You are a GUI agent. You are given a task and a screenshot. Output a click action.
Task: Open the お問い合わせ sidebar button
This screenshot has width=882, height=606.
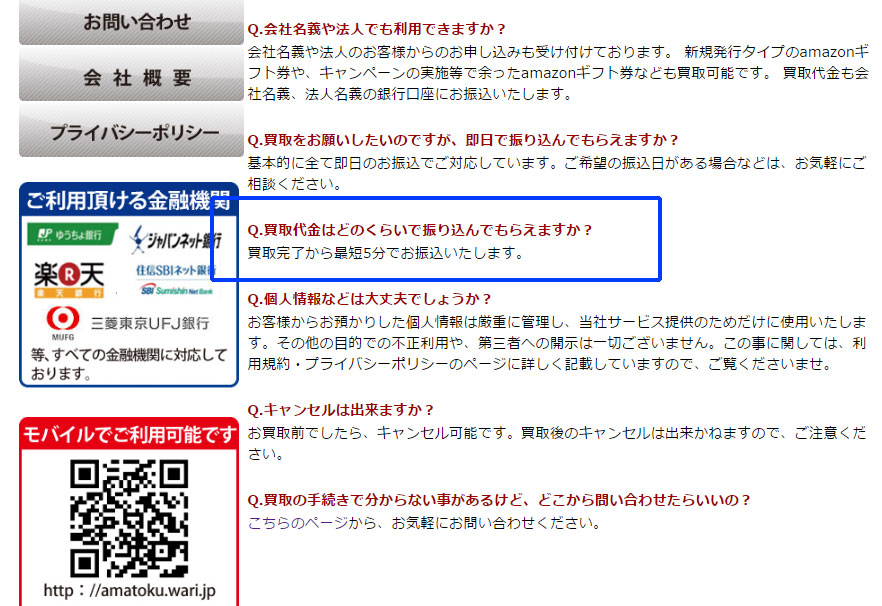[131, 22]
